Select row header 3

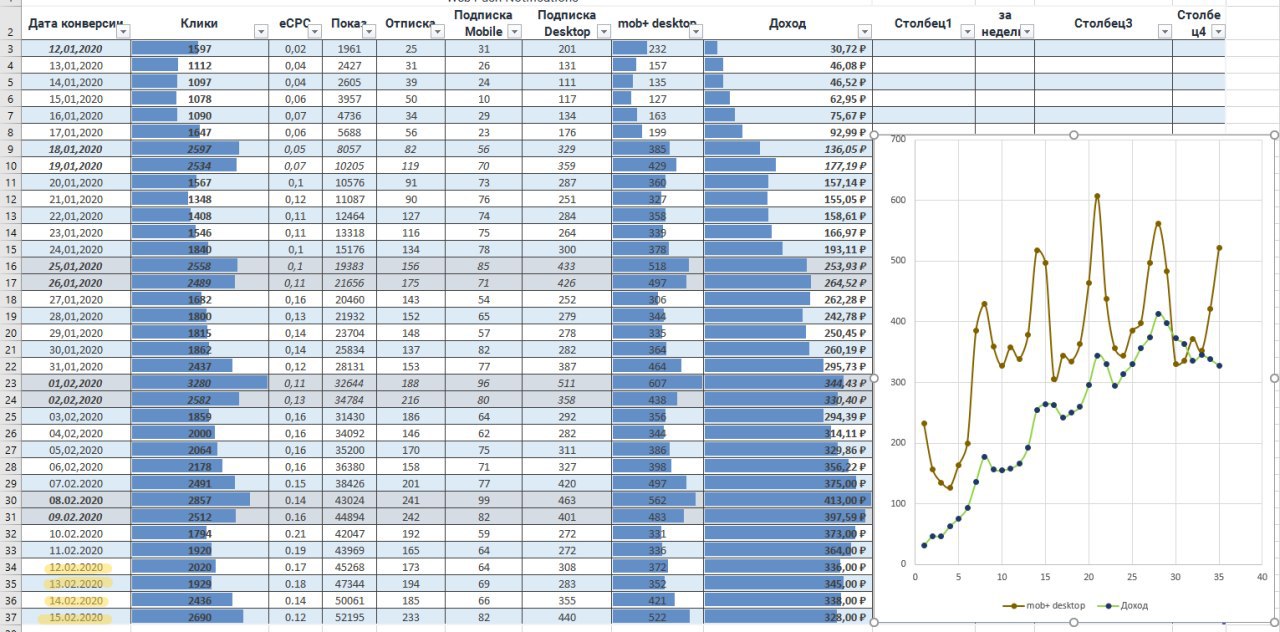(10, 48)
